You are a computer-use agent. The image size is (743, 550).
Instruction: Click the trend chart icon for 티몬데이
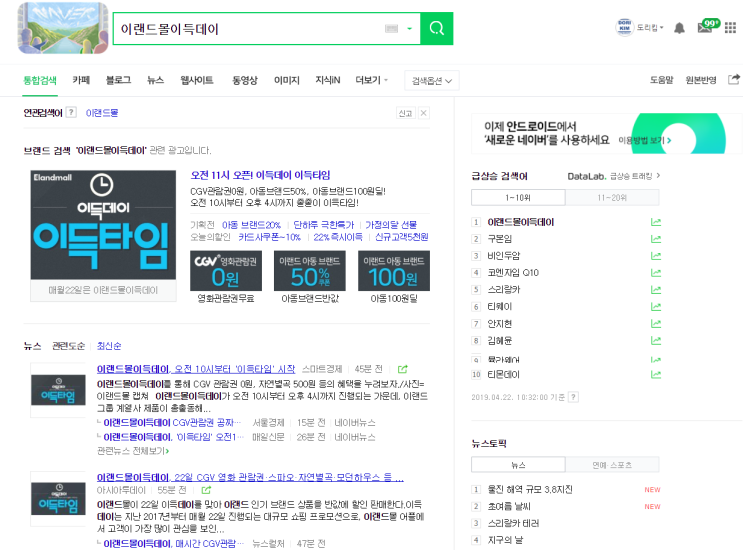[x=656, y=375]
